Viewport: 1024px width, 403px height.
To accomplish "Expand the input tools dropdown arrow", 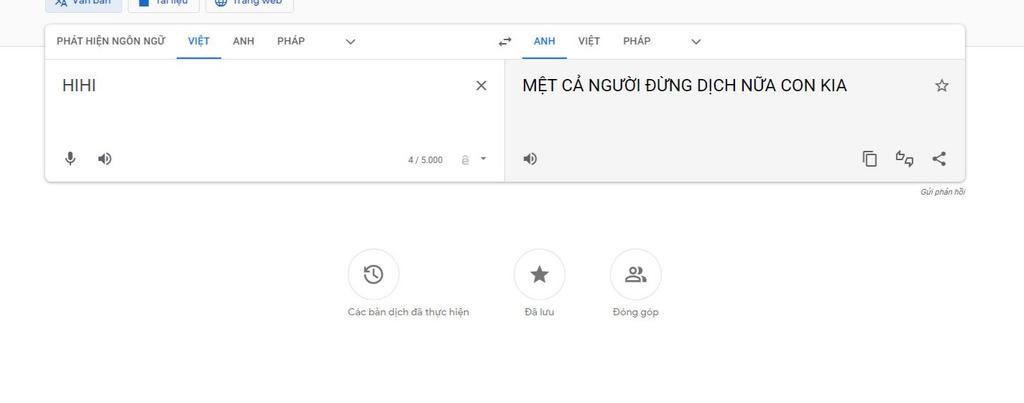I will (483, 159).
